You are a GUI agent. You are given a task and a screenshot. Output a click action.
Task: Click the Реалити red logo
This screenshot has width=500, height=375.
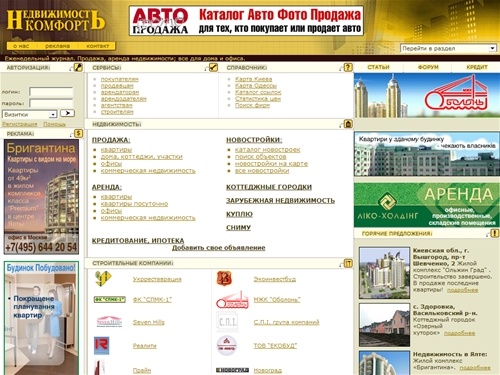(x=101, y=345)
